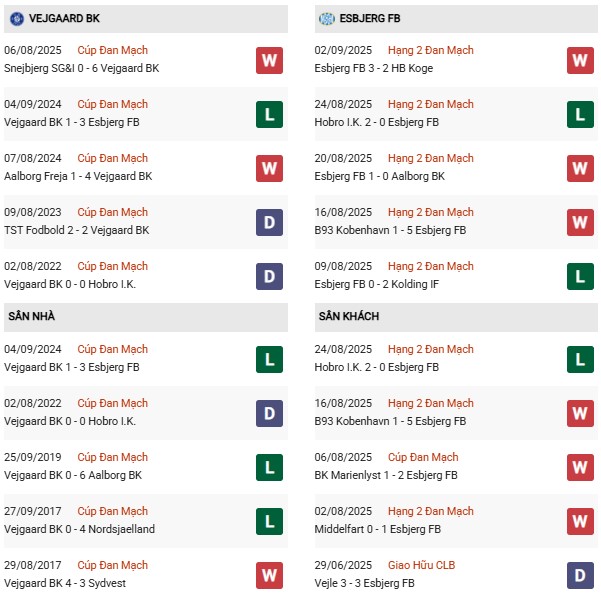Click D badge for Vejle 3-3 Esbjerg
Viewport: 601px width, 600px height.
(x=580, y=575)
